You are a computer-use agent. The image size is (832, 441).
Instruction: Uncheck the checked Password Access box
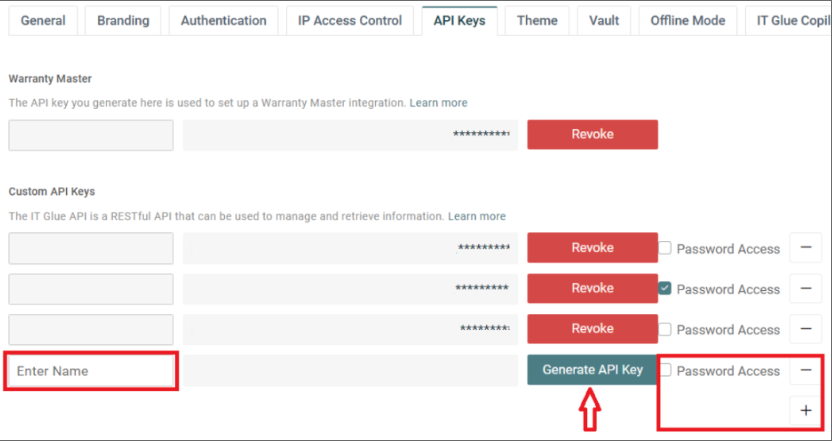pyautogui.click(x=665, y=288)
